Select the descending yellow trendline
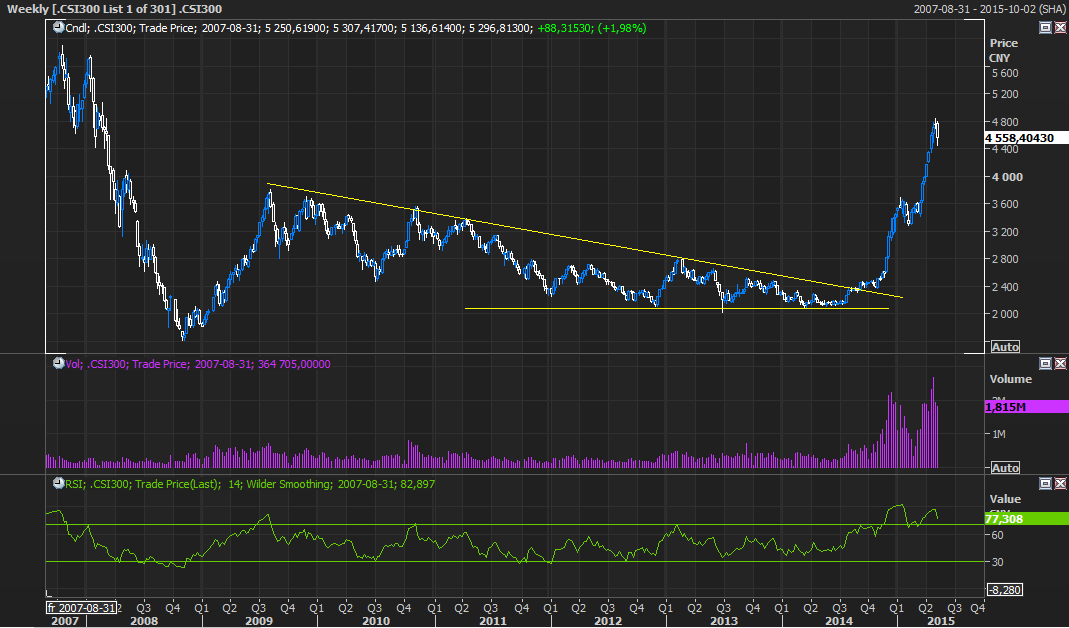1069x628 pixels. click(x=585, y=241)
